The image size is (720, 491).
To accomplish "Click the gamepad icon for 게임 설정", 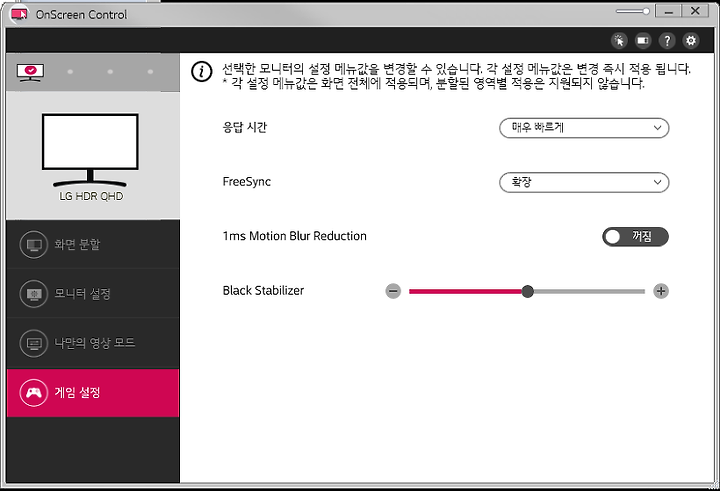I will (34, 393).
